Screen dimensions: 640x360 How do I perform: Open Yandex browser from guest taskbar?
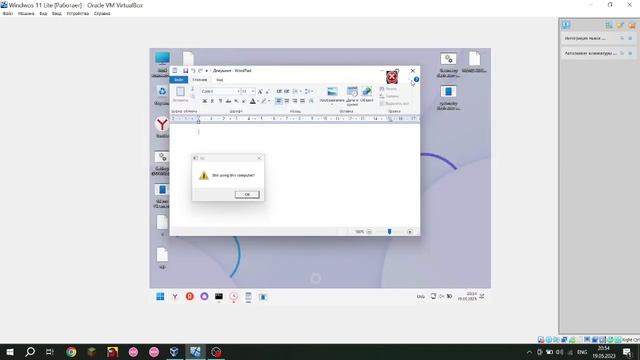click(x=175, y=297)
